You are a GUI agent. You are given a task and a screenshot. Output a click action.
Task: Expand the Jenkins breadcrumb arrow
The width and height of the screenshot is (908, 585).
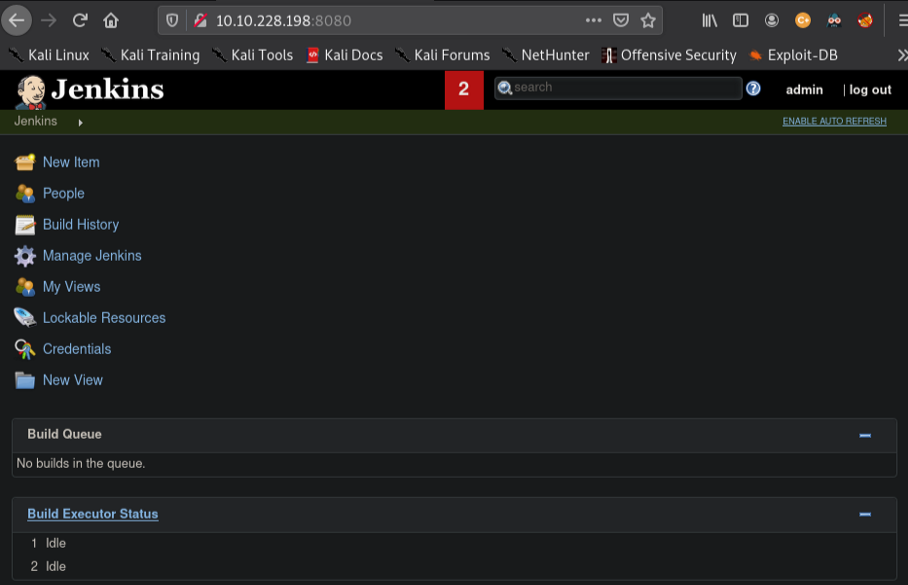pyautogui.click(x=80, y=123)
